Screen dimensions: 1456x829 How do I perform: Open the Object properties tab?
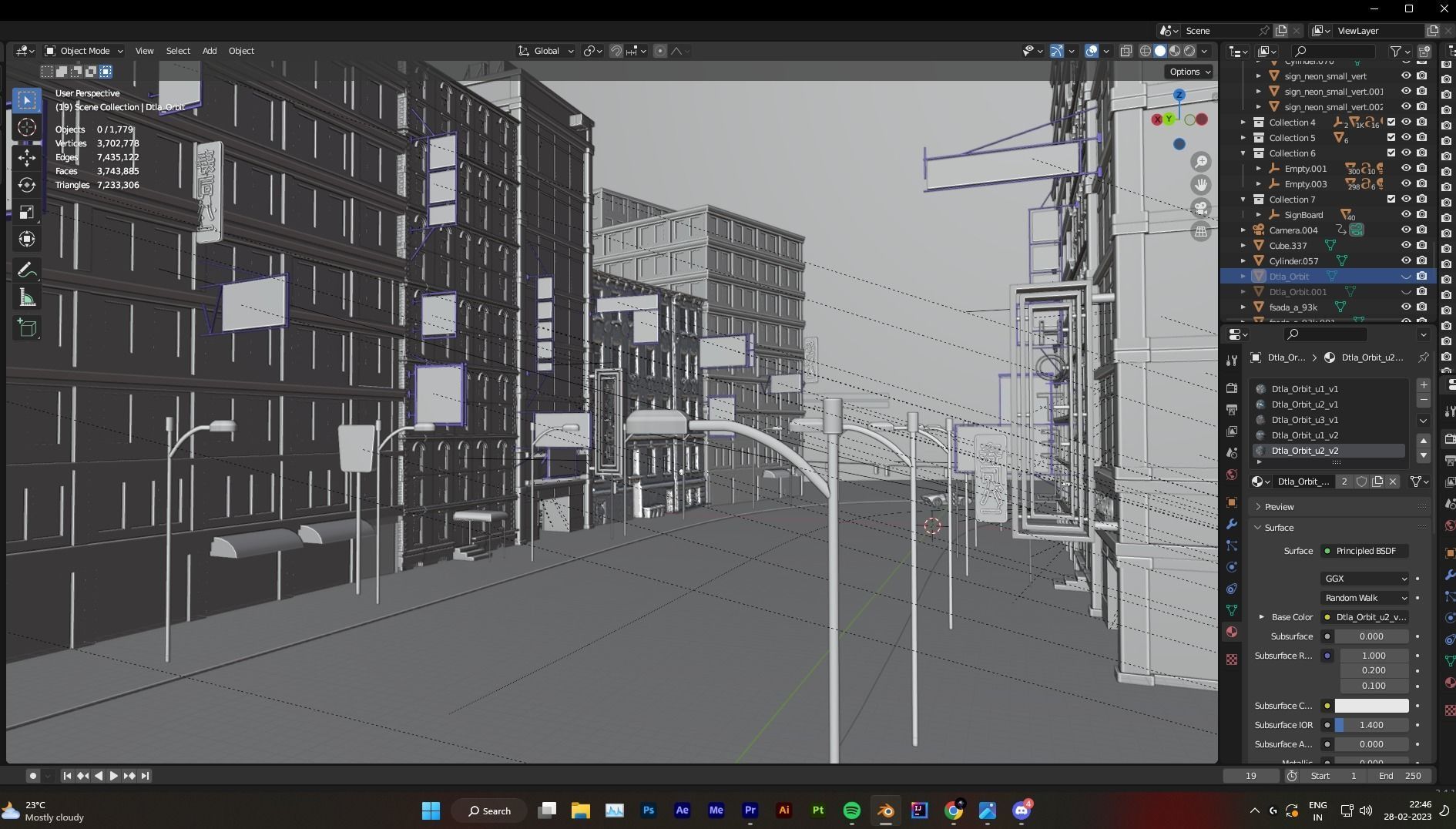click(1232, 502)
